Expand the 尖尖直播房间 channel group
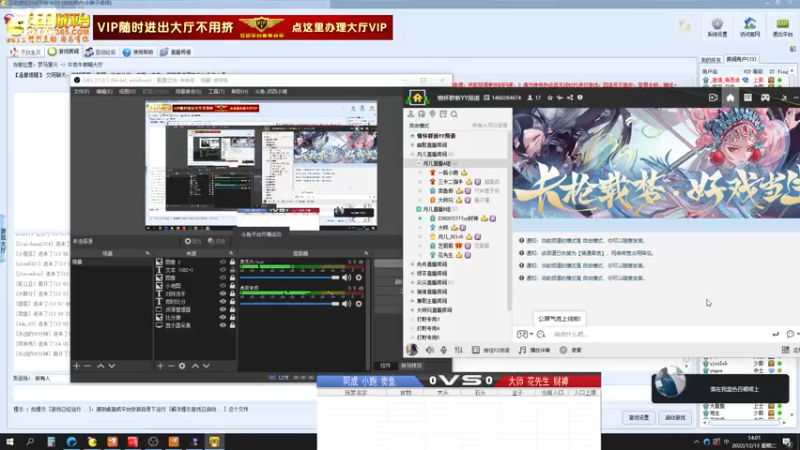Screen dimensions: 800x450 click(413, 283)
